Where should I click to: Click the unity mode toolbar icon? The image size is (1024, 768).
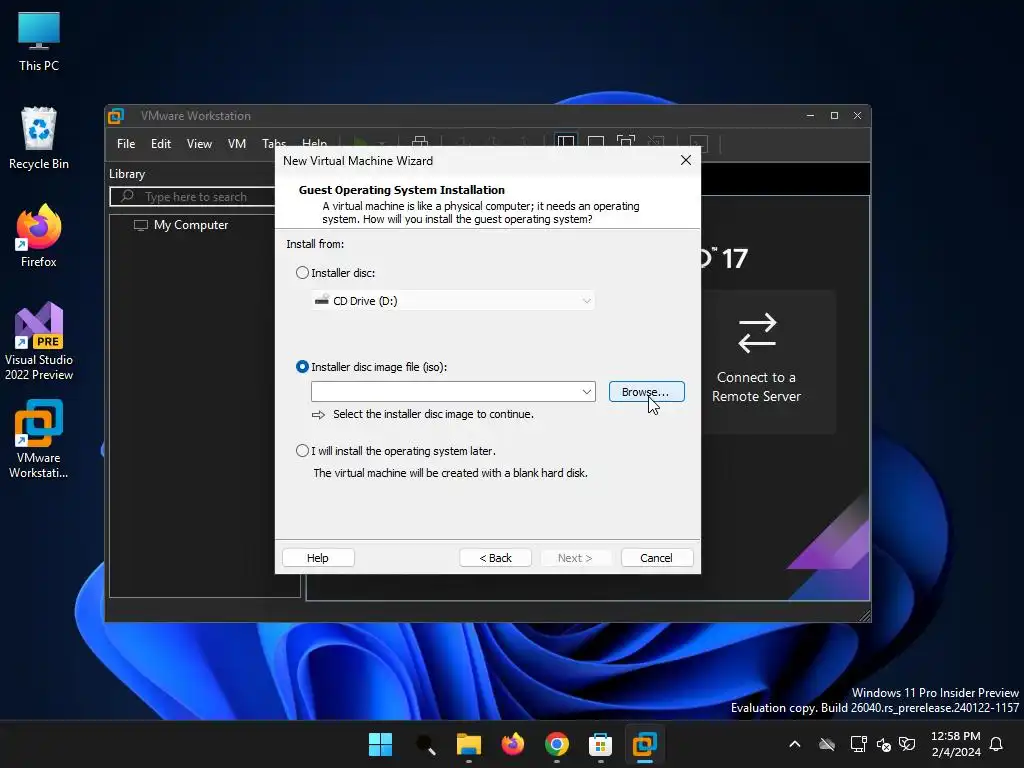click(656, 142)
